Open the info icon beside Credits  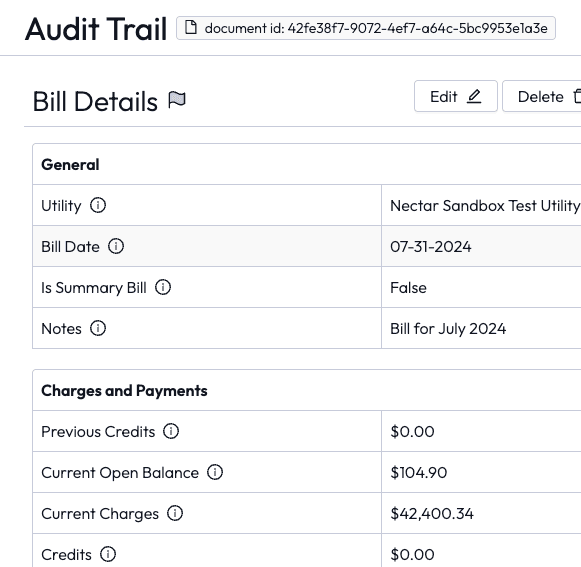coord(108,554)
